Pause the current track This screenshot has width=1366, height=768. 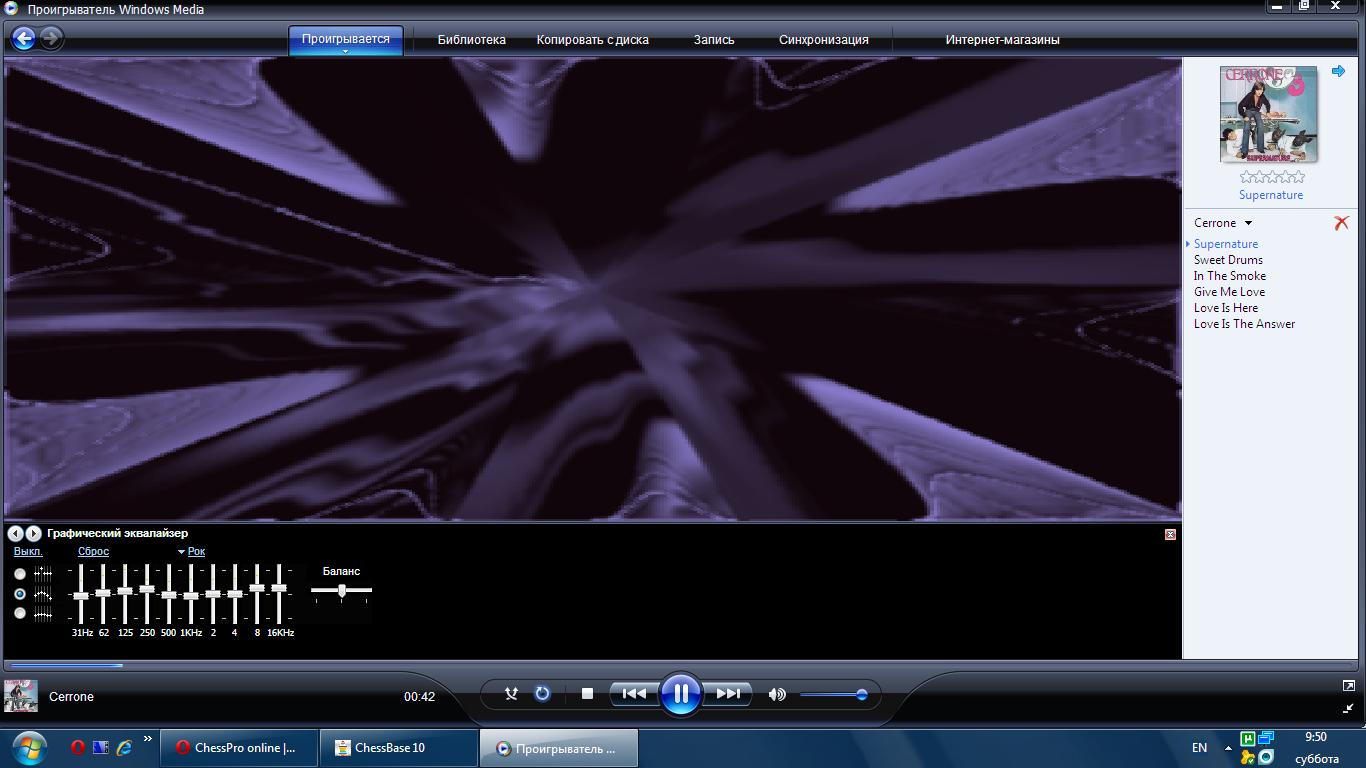(680, 693)
